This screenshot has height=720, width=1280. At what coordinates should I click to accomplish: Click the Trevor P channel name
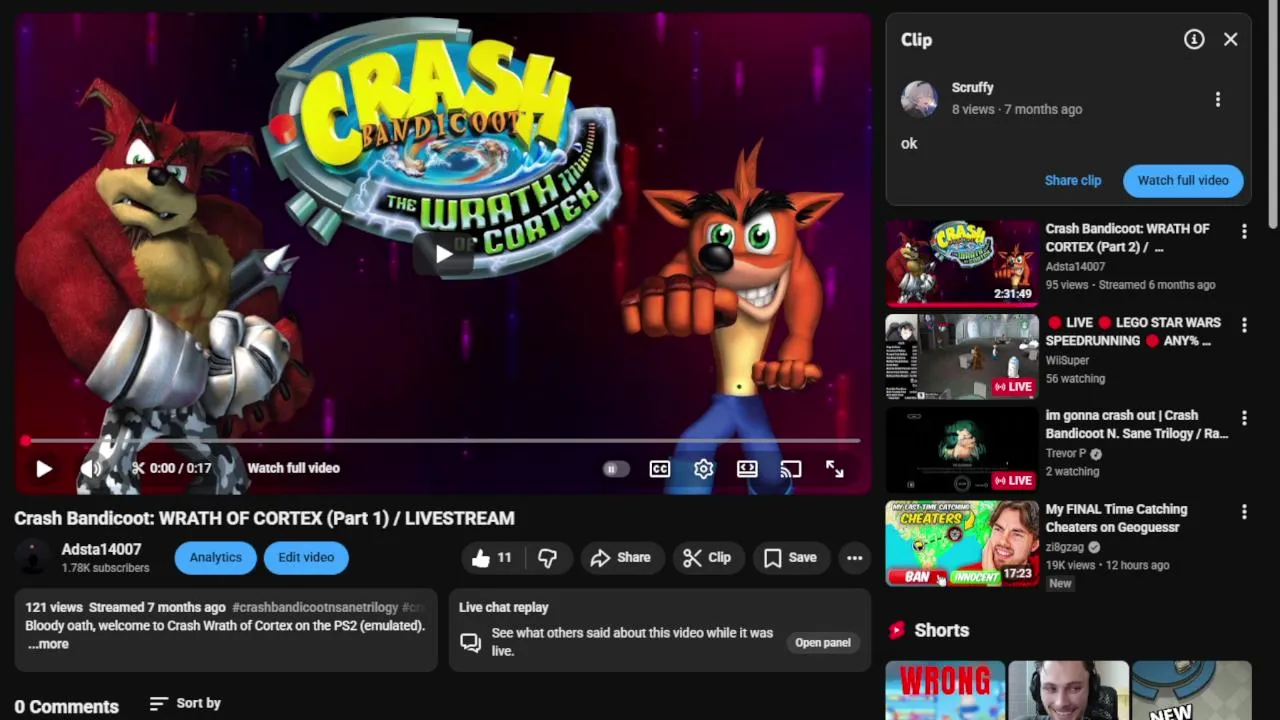point(1066,453)
